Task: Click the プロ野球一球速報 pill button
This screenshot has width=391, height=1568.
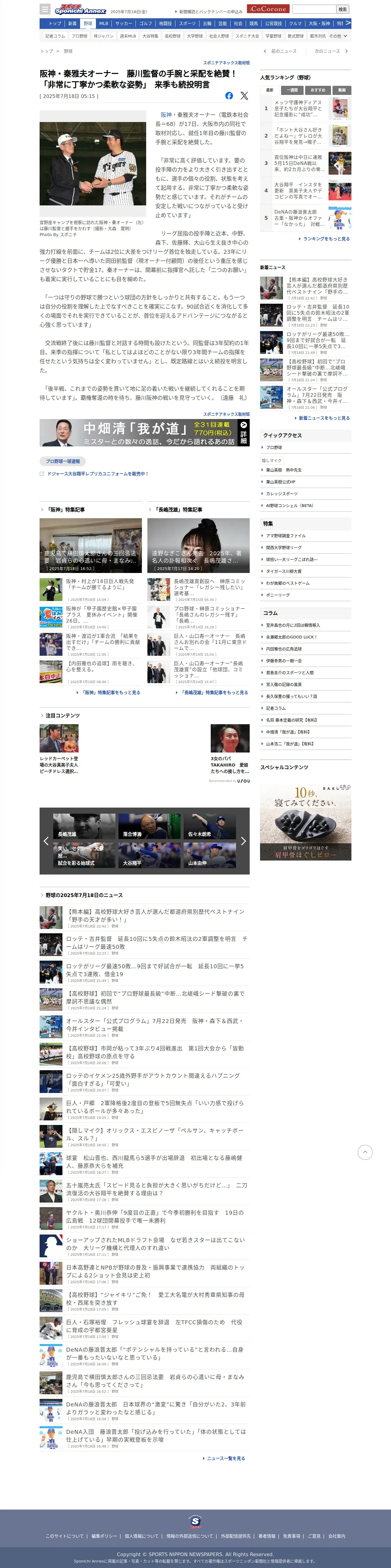Action: pyautogui.click(x=63, y=461)
